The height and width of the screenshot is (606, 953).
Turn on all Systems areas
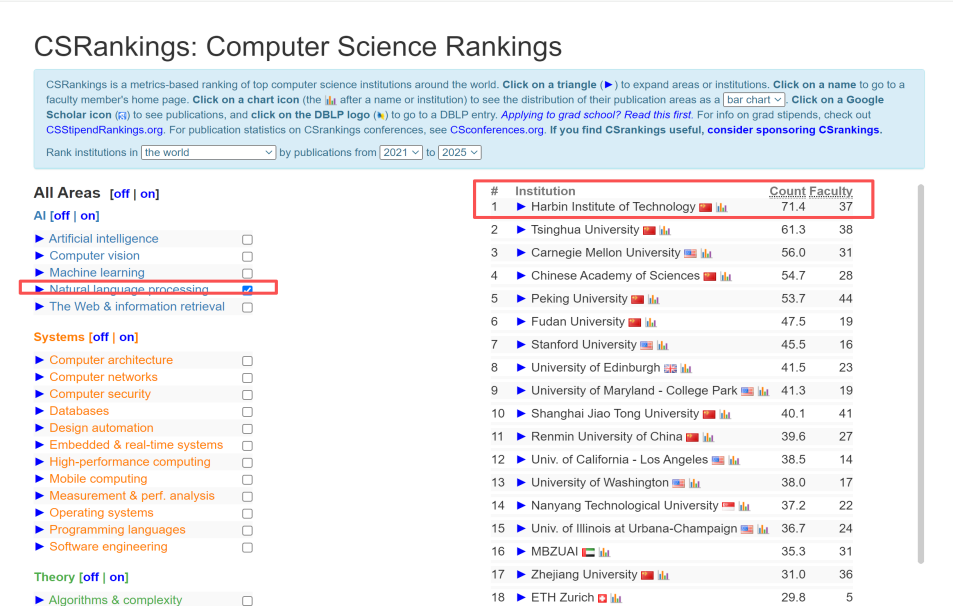(127, 337)
